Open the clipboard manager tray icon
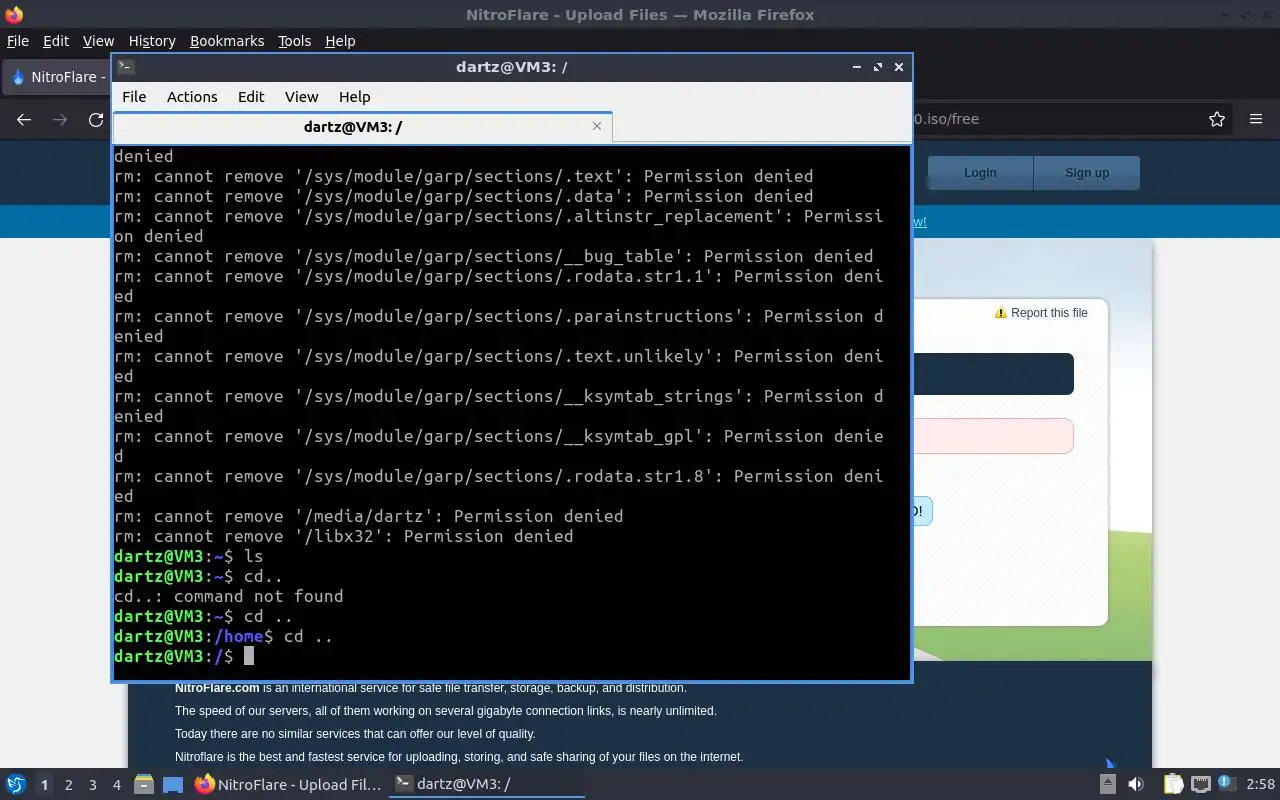This screenshot has width=1280, height=800. pos(1172,784)
